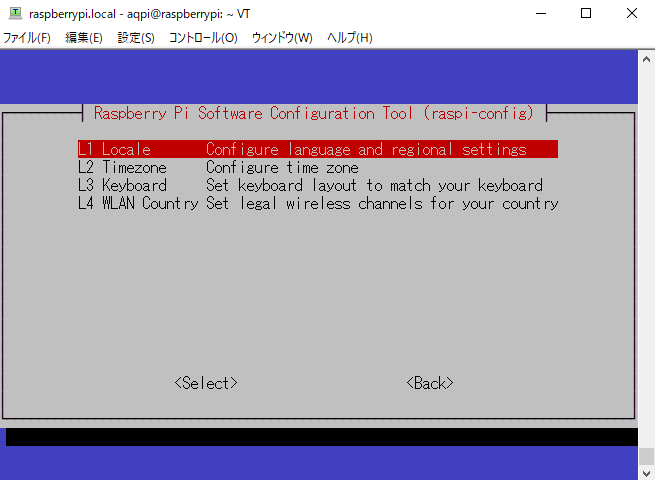
Task: Open the ファイル(F) menu
Action: coord(27,38)
